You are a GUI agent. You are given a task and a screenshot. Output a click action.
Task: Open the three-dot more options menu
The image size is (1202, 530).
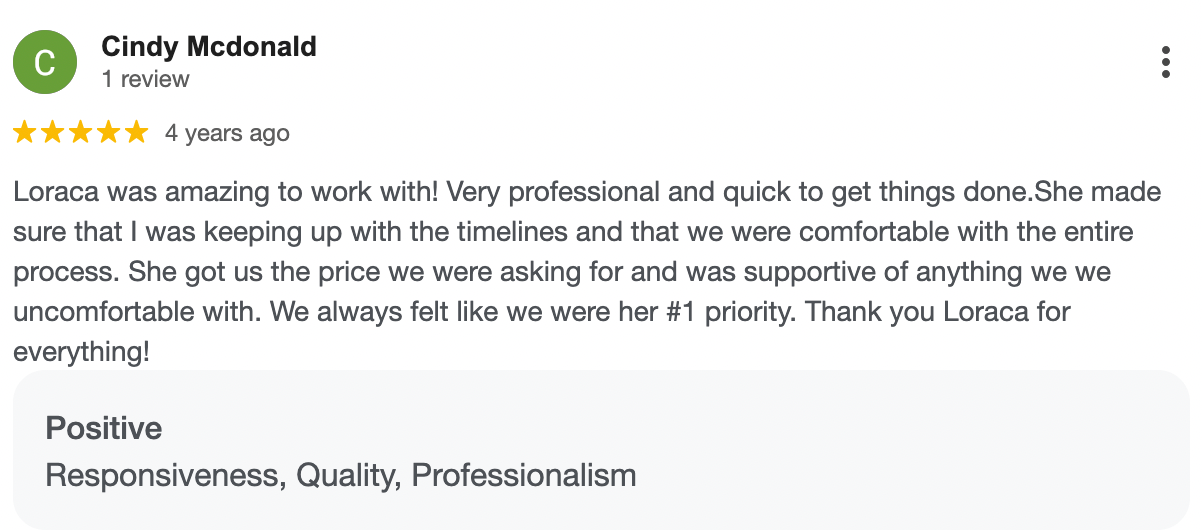click(1165, 62)
